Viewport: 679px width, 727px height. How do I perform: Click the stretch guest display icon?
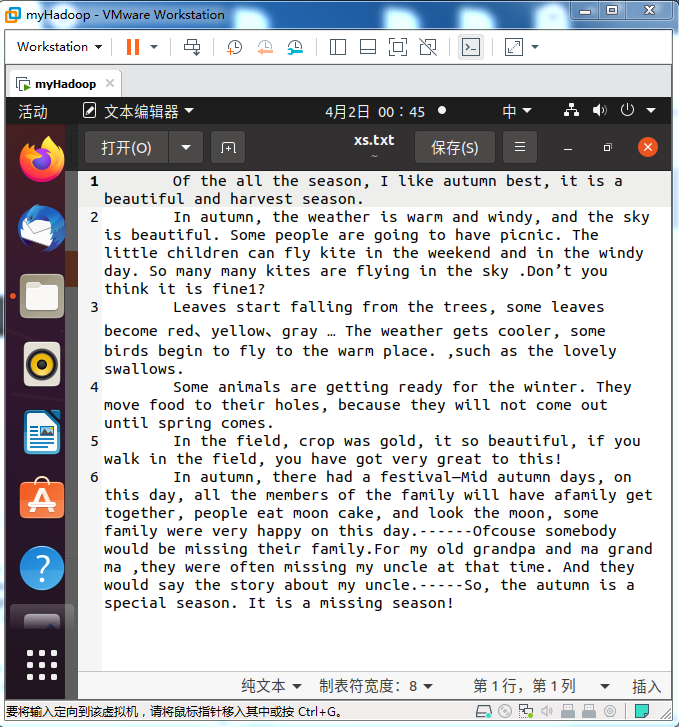click(514, 47)
